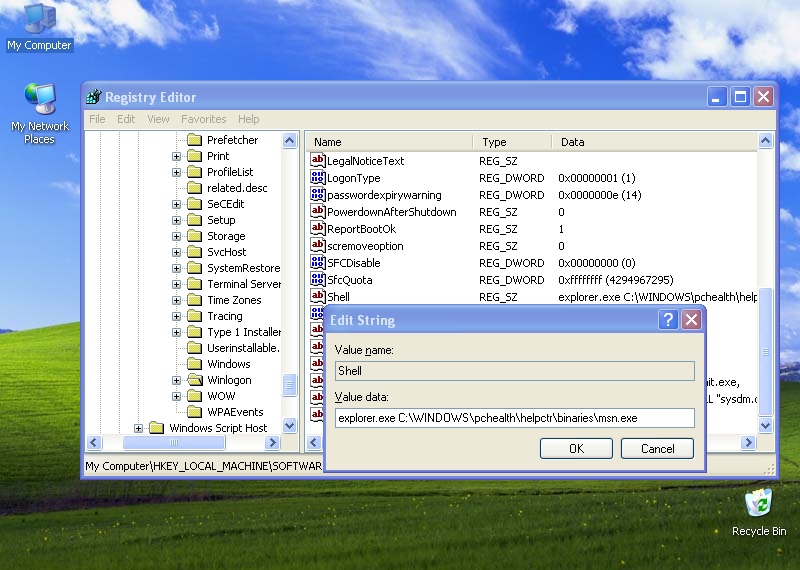Open the Favorites menu

coord(204,119)
